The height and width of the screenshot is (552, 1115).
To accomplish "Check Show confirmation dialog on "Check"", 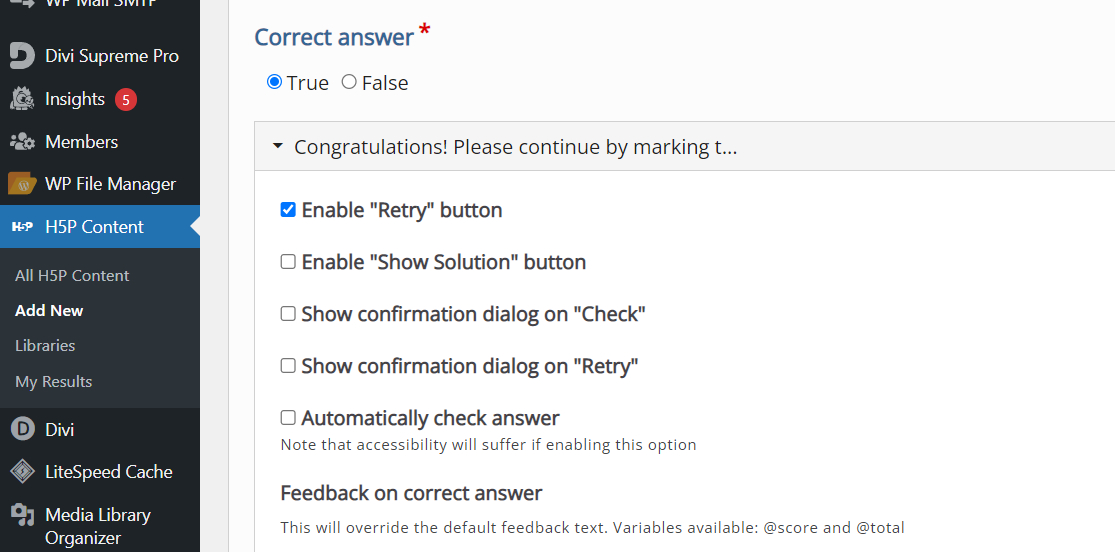I will point(288,314).
